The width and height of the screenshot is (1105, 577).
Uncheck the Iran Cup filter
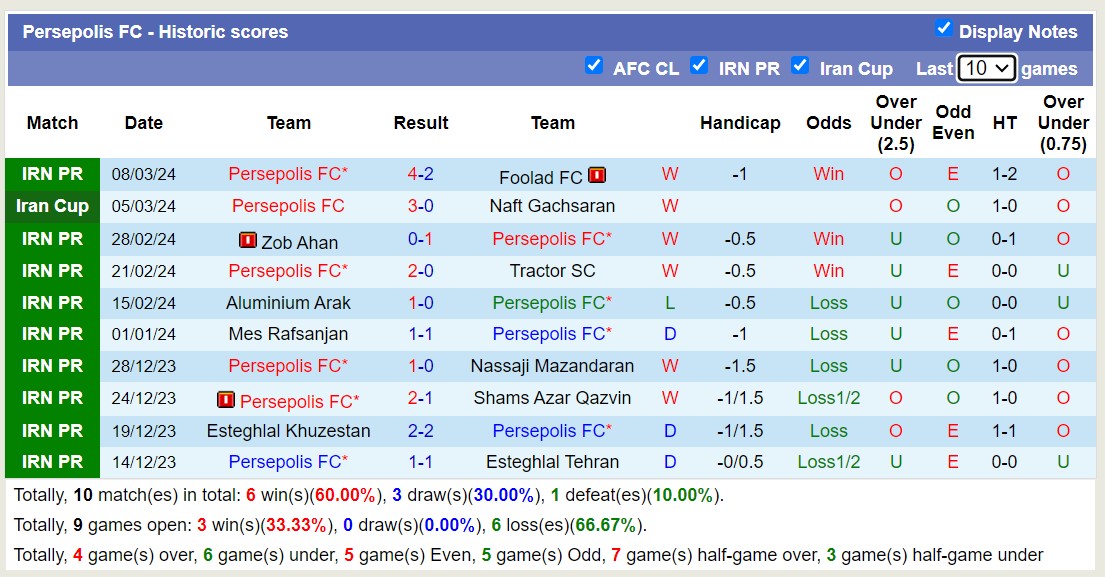(x=801, y=66)
